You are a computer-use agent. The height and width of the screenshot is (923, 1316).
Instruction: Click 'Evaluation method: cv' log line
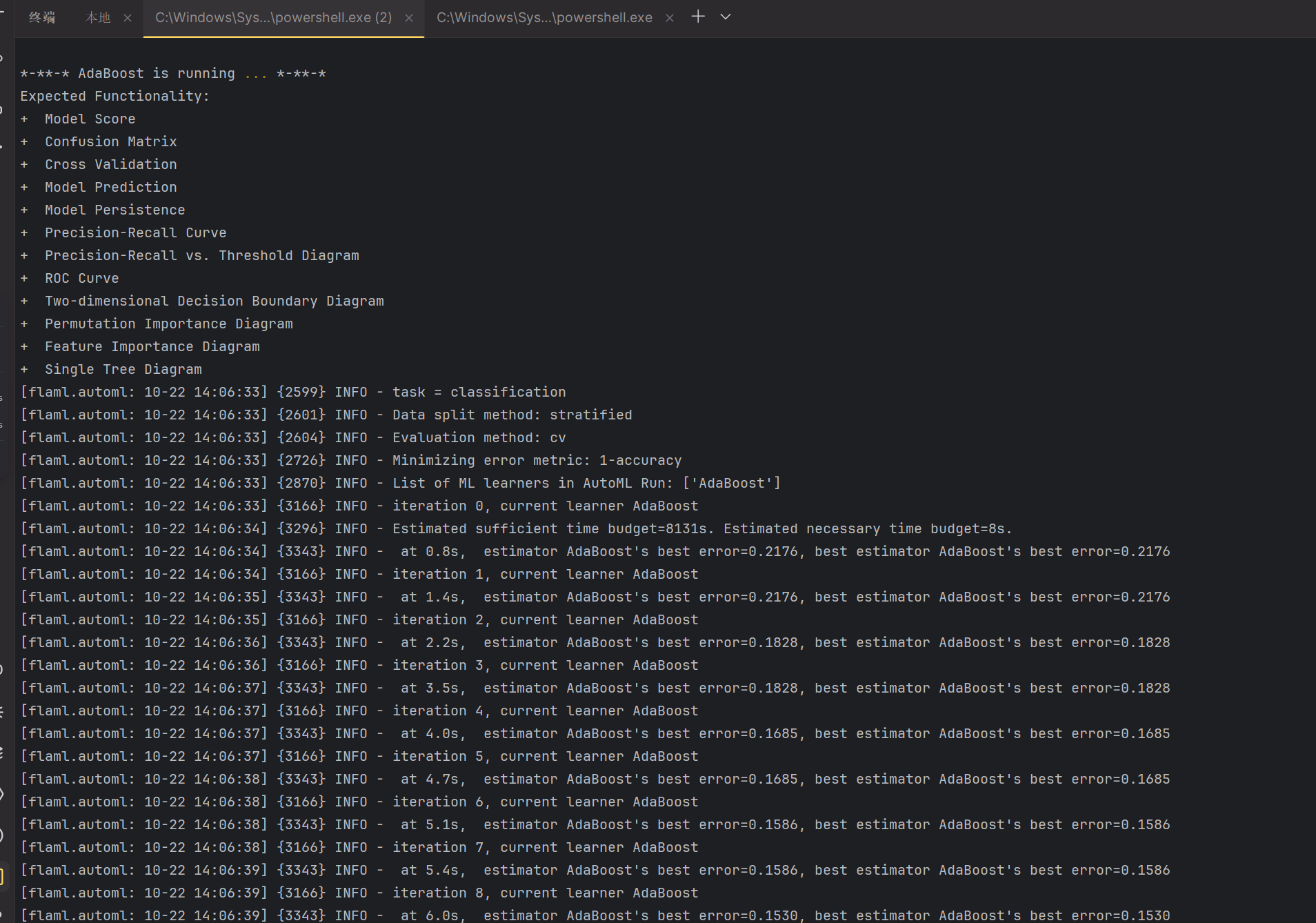pyautogui.click(x=293, y=437)
